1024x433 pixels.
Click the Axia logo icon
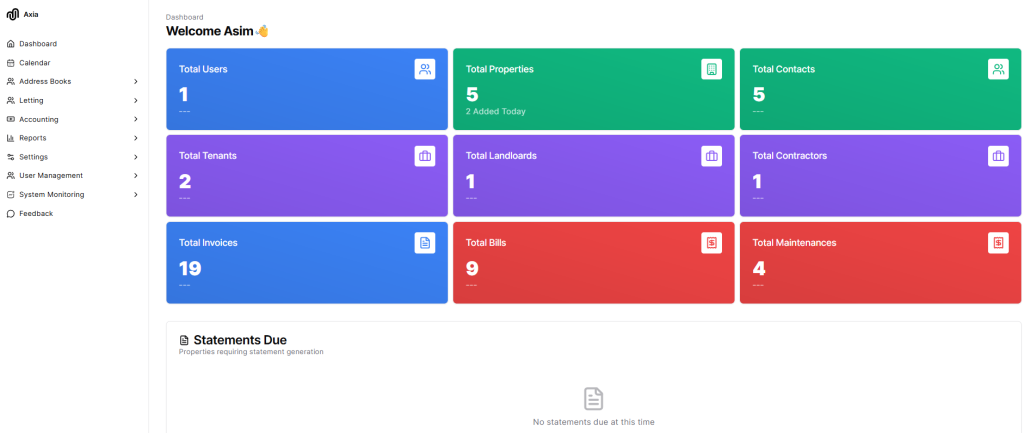12,15
